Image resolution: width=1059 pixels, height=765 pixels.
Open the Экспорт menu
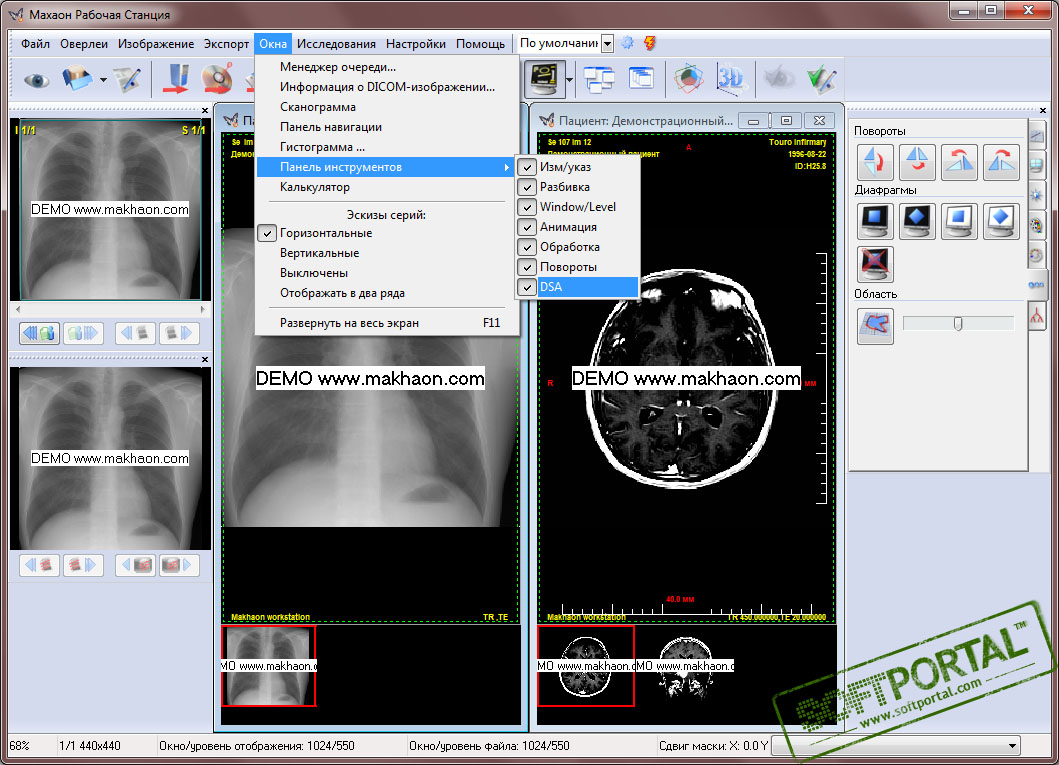(x=226, y=44)
